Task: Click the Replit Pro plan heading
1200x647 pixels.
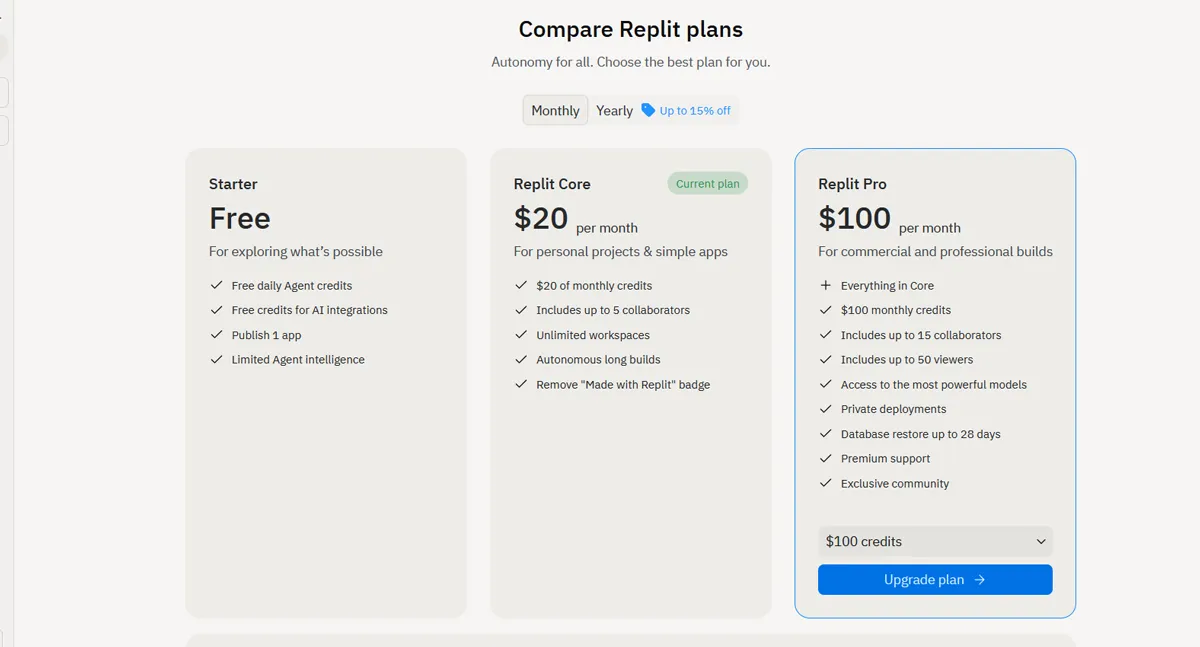Action: pyautogui.click(x=852, y=184)
